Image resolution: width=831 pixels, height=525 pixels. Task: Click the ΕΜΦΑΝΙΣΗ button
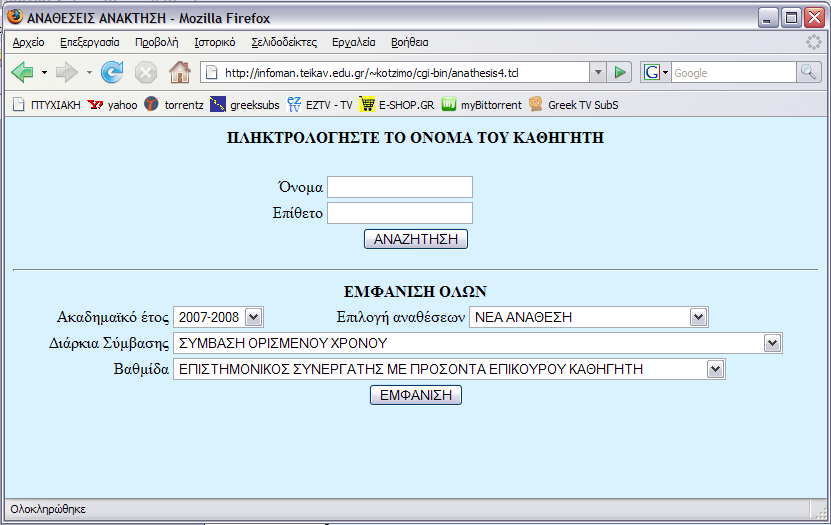(x=416, y=395)
